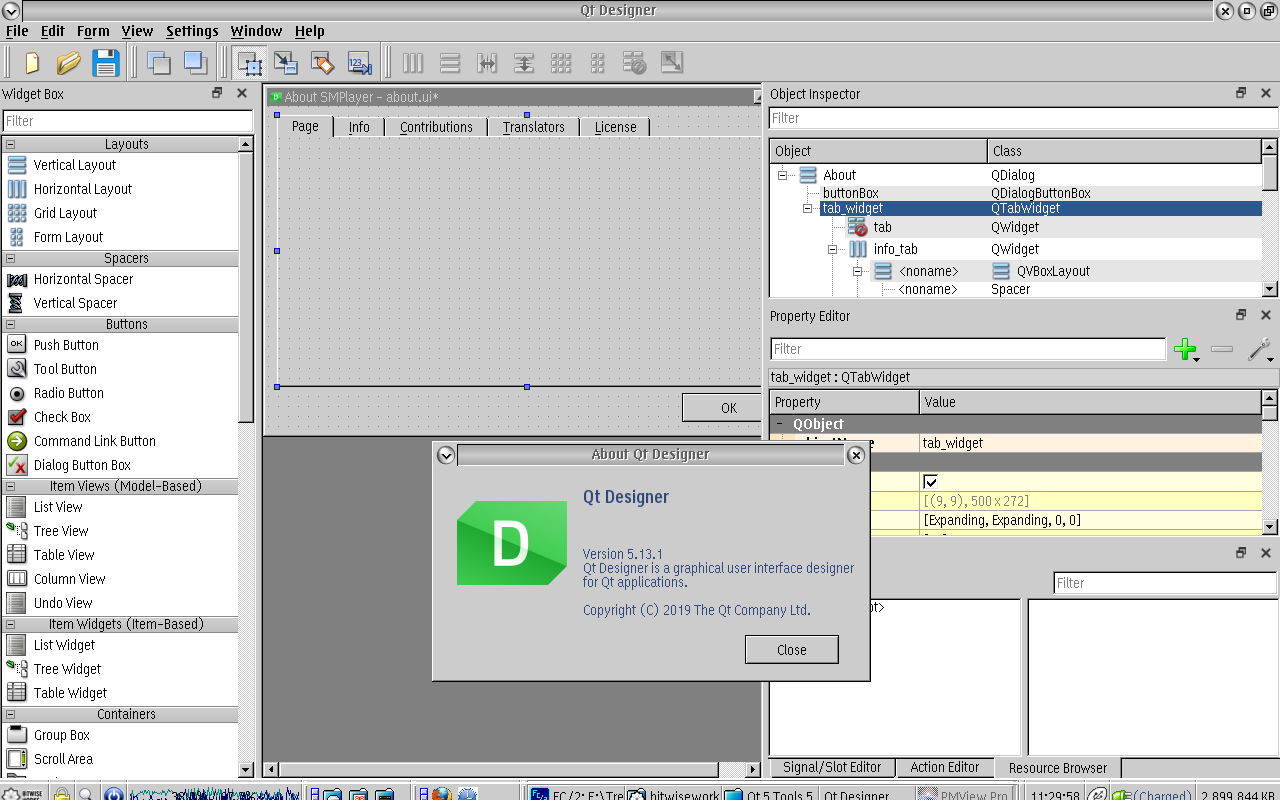Select the Dialog Button Box widget icon
1280x800 pixels.
pos(17,465)
